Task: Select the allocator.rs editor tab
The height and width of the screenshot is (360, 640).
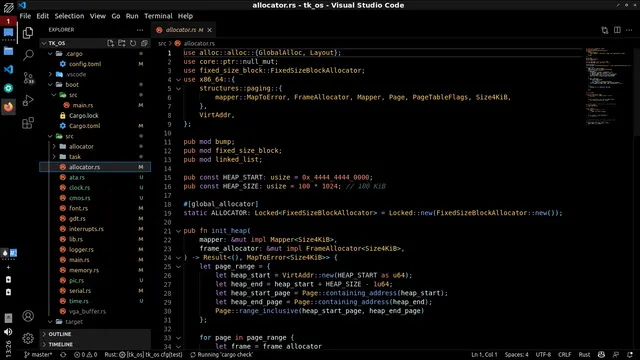Action: [184, 30]
